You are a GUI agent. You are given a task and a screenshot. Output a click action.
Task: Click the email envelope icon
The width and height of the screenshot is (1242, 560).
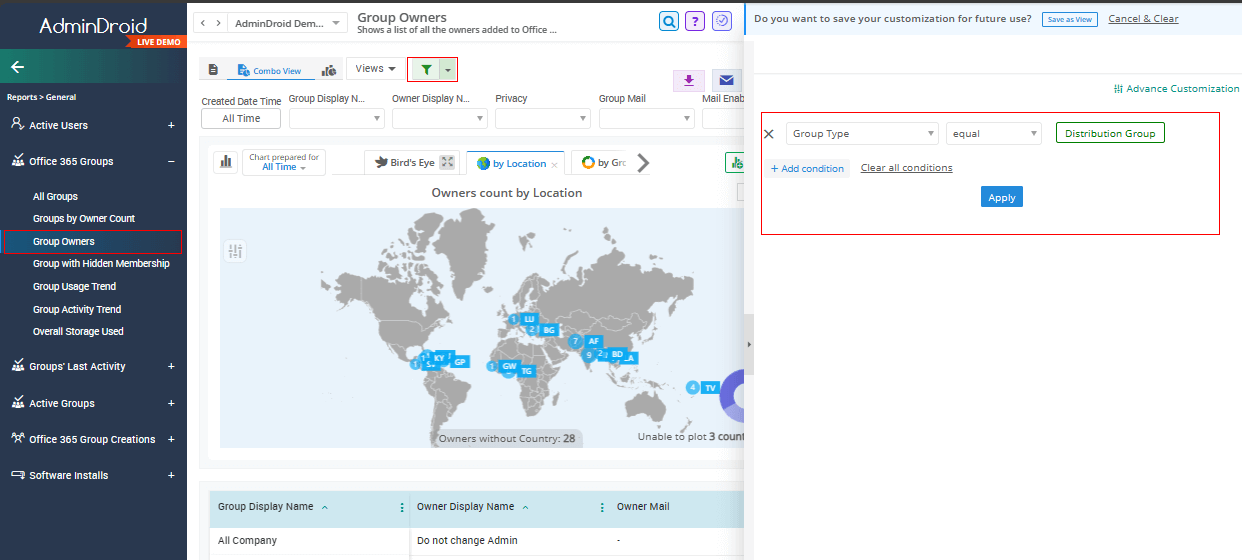click(x=726, y=81)
